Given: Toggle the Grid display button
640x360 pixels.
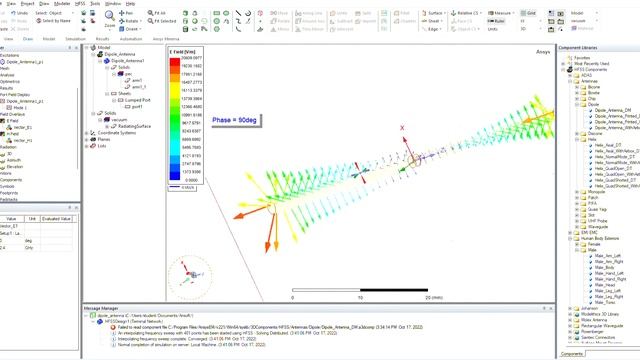Looking at the screenshot, I should click(x=528, y=13).
